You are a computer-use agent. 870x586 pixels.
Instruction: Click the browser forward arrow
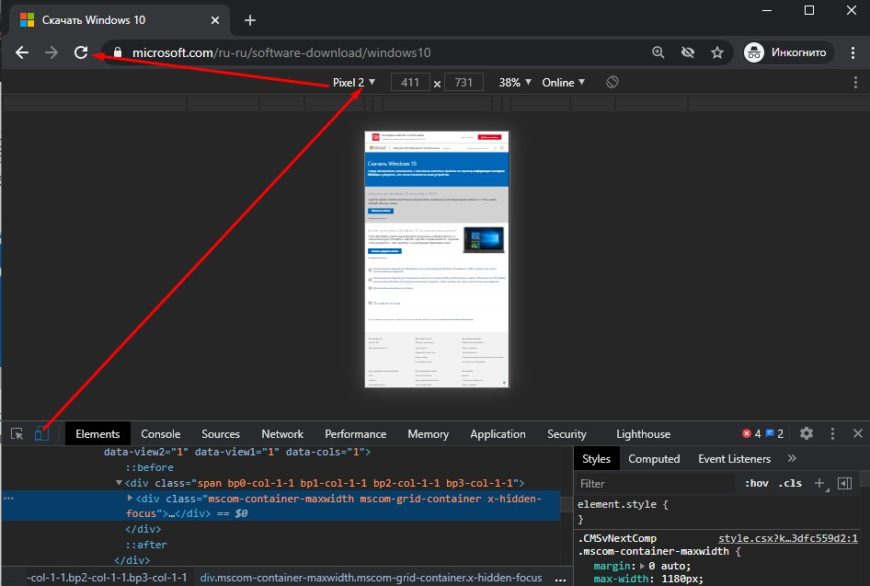[52, 53]
